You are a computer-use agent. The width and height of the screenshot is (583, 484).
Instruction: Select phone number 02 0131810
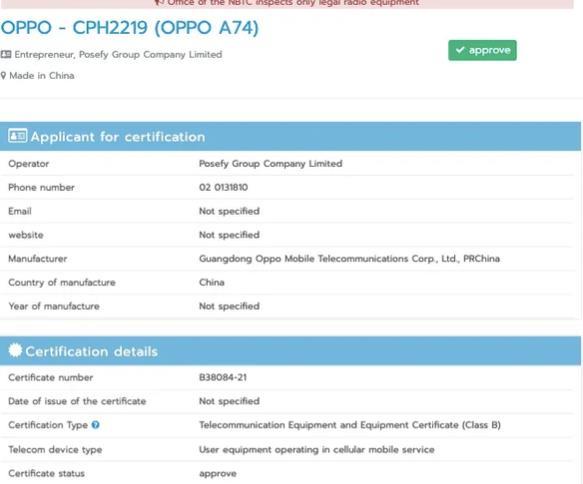(223, 187)
